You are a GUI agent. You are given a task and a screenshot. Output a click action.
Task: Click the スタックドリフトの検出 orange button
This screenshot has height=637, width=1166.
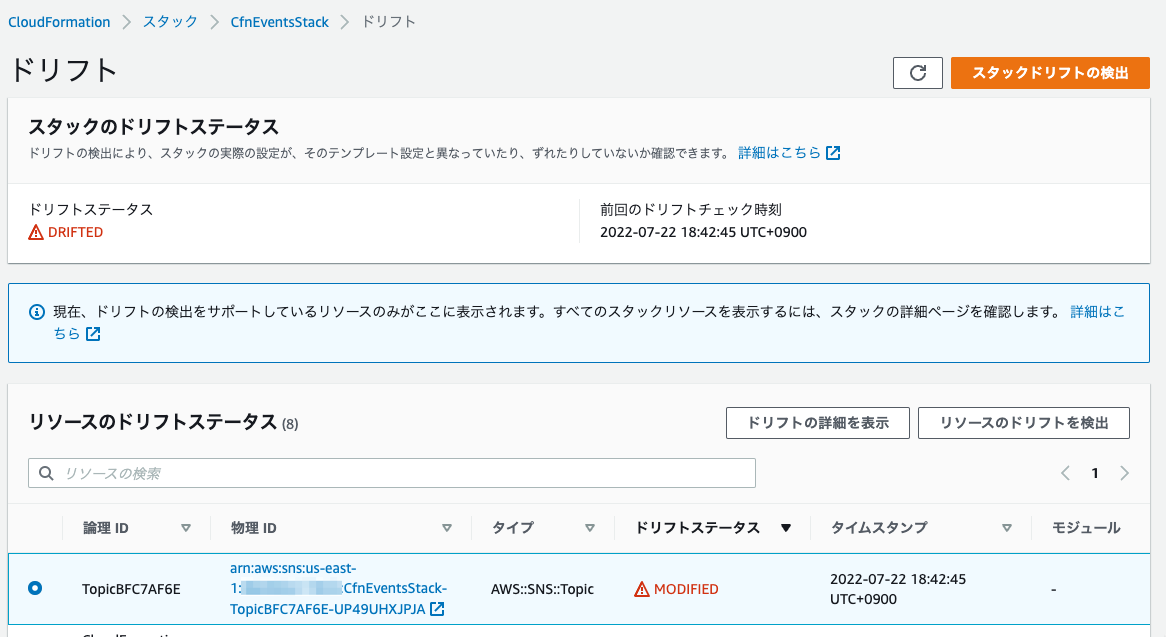tap(1050, 73)
